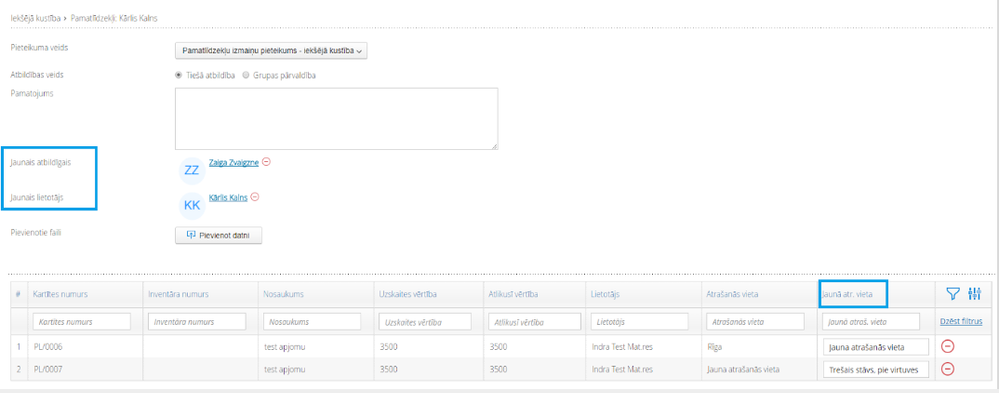Open column settings sliders icon

[975, 294]
